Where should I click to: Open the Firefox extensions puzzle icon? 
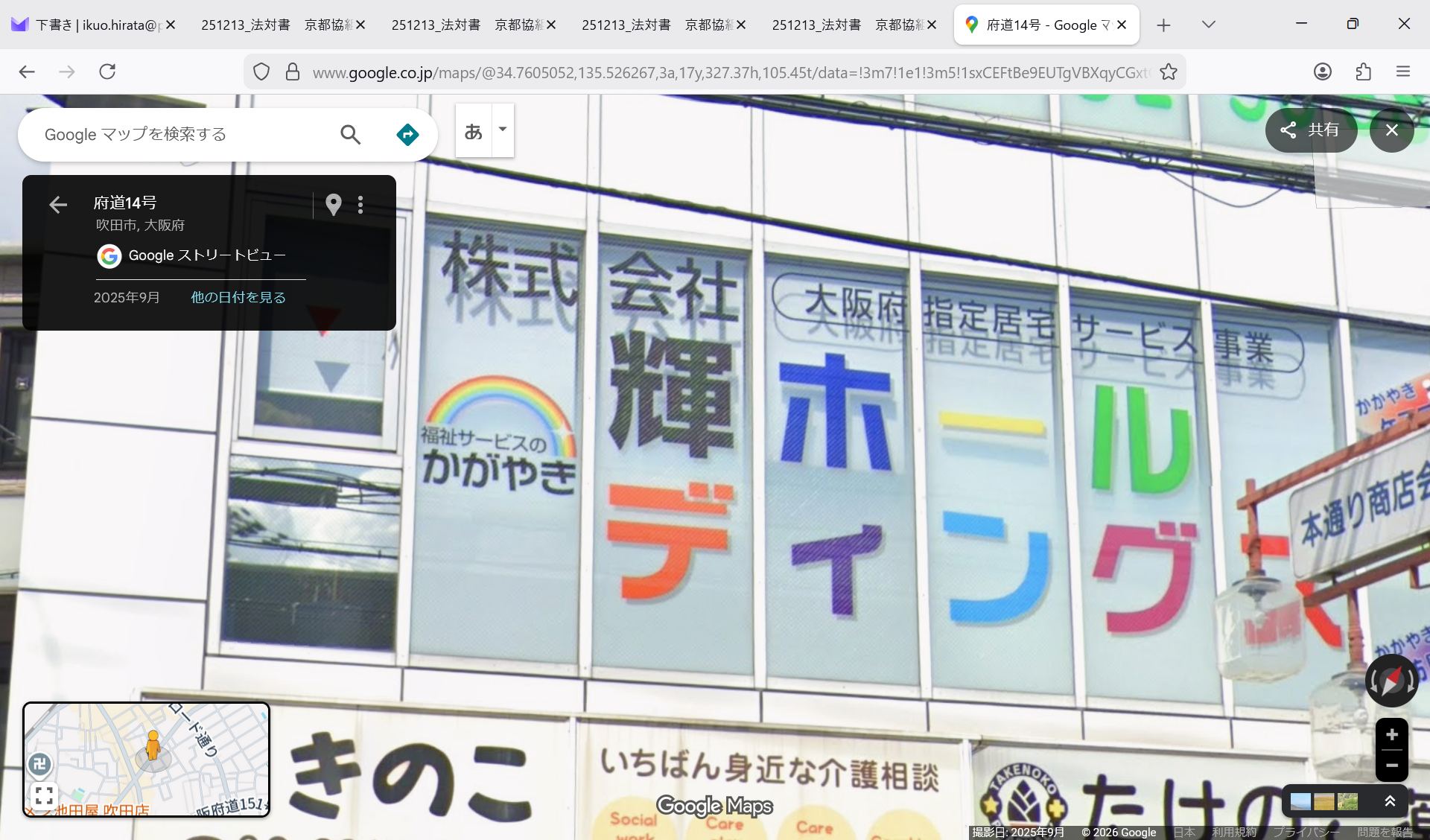point(1363,71)
